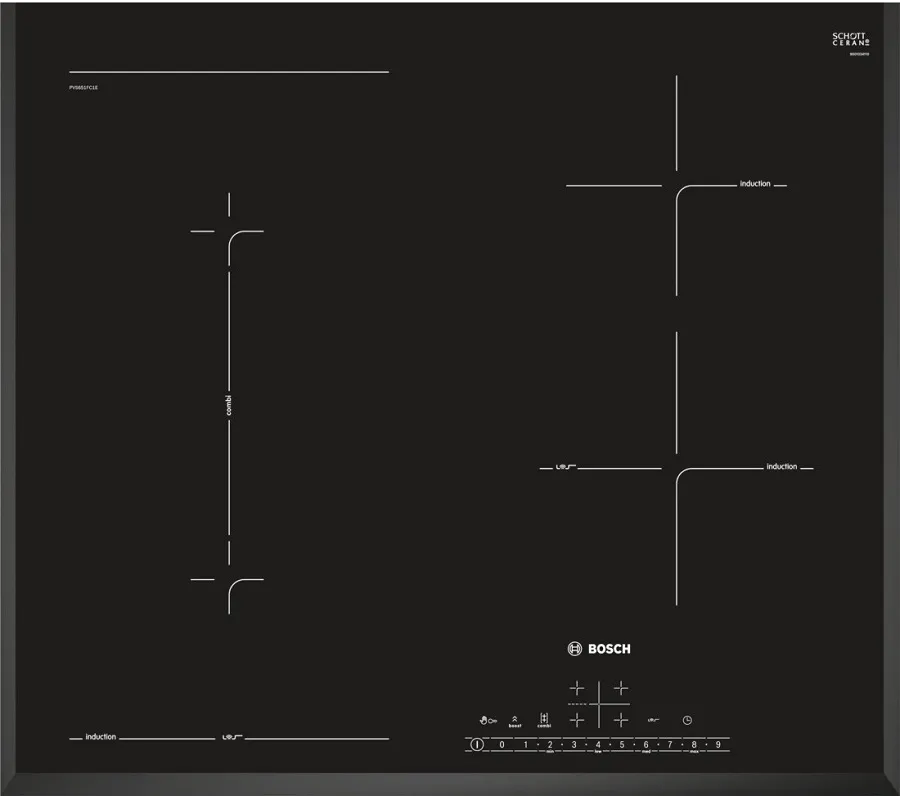The height and width of the screenshot is (796, 900).
Task: Tap the timer clock icon
Action: point(687,720)
